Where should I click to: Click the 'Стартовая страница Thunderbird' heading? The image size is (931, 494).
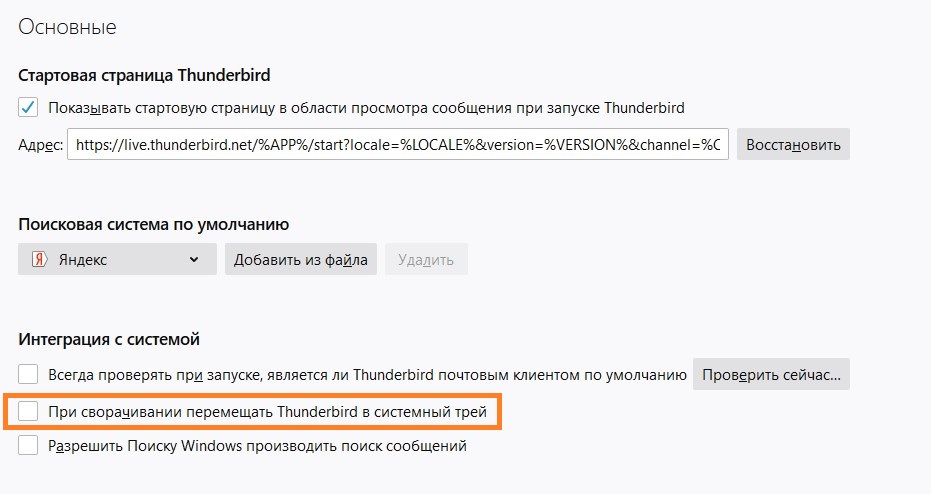pos(144,75)
